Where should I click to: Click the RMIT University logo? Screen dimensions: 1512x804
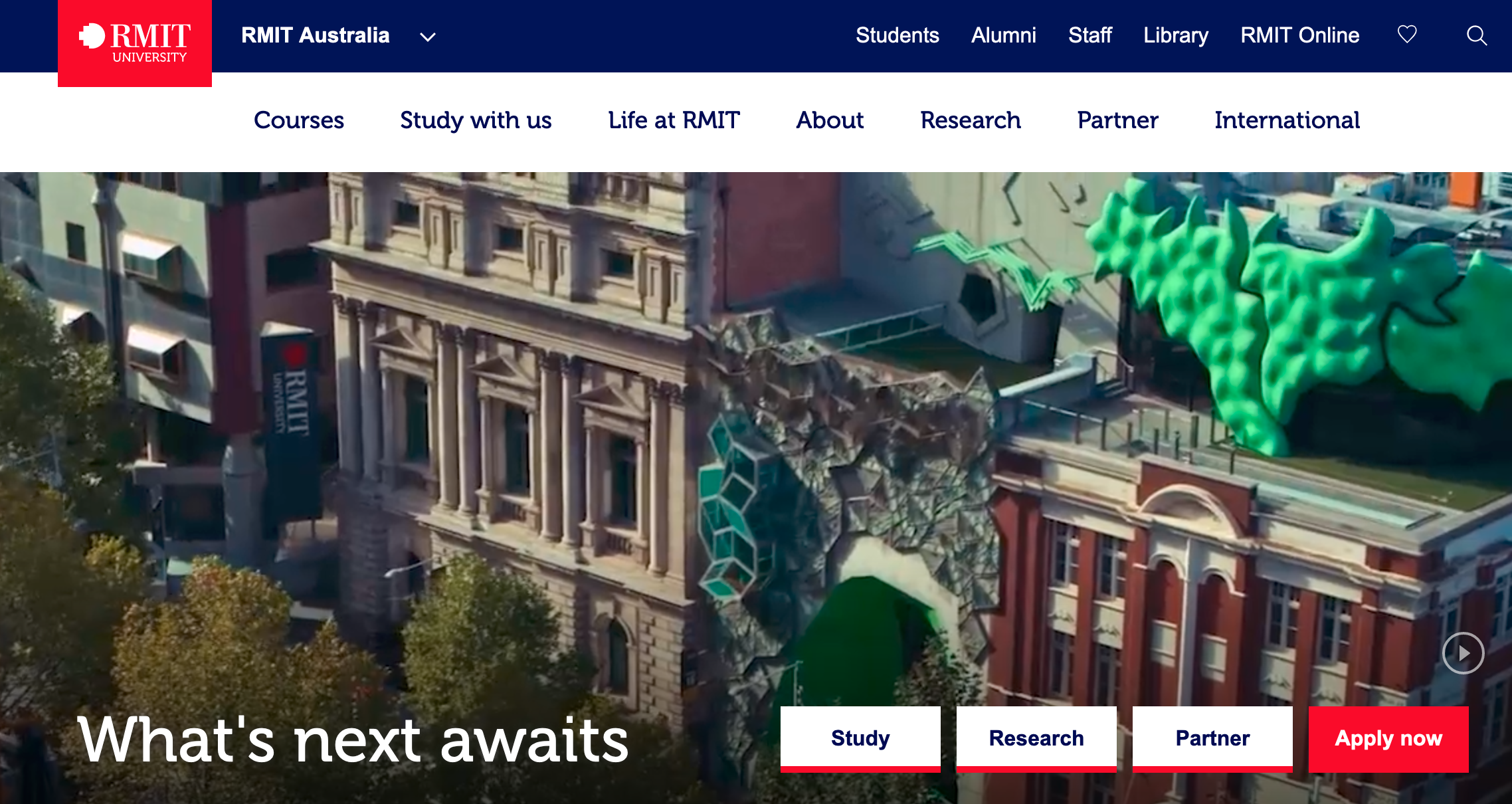(x=135, y=43)
